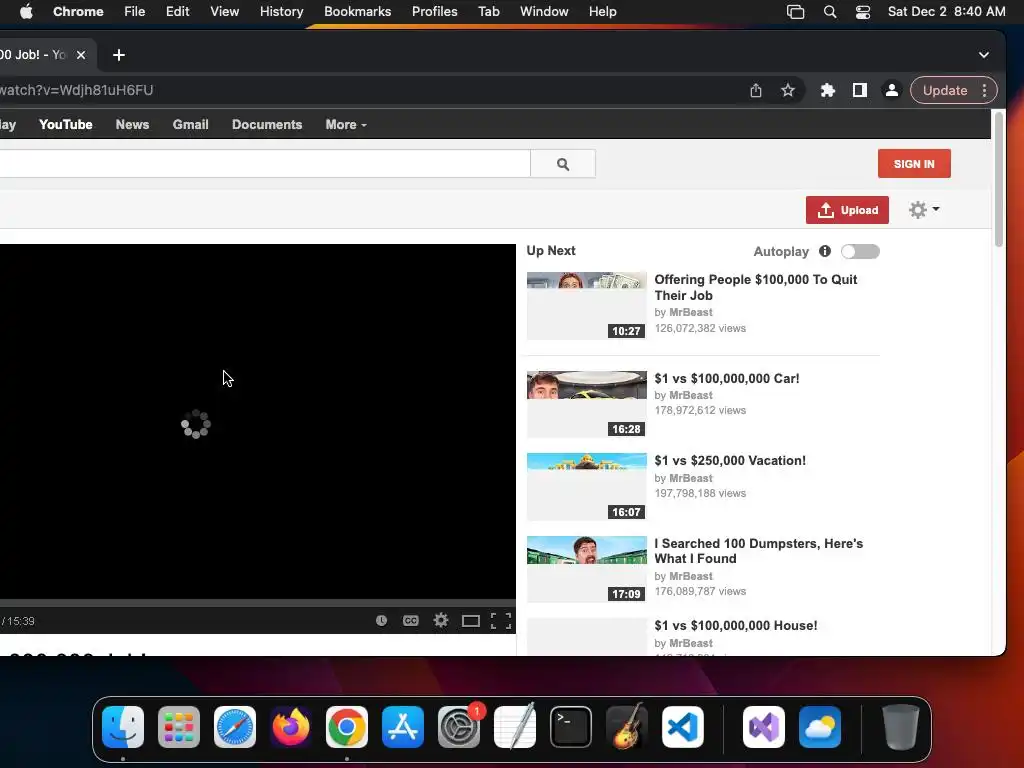
Task: Open Visual Studio from the Dock
Action: pyautogui.click(x=763, y=727)
